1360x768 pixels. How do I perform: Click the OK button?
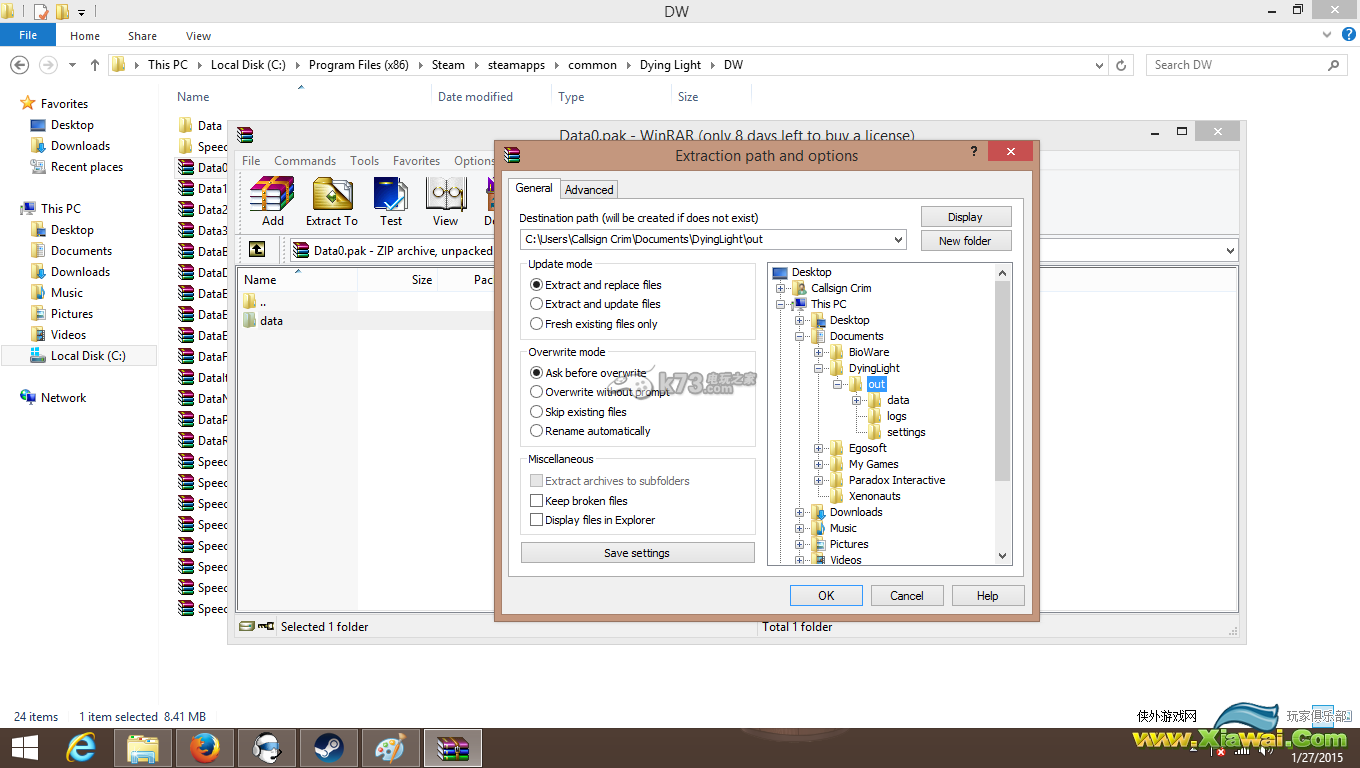click(826, 596)
